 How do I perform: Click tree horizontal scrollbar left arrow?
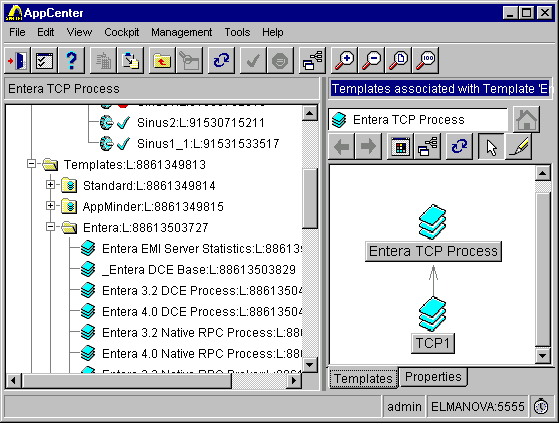[13, 381]
